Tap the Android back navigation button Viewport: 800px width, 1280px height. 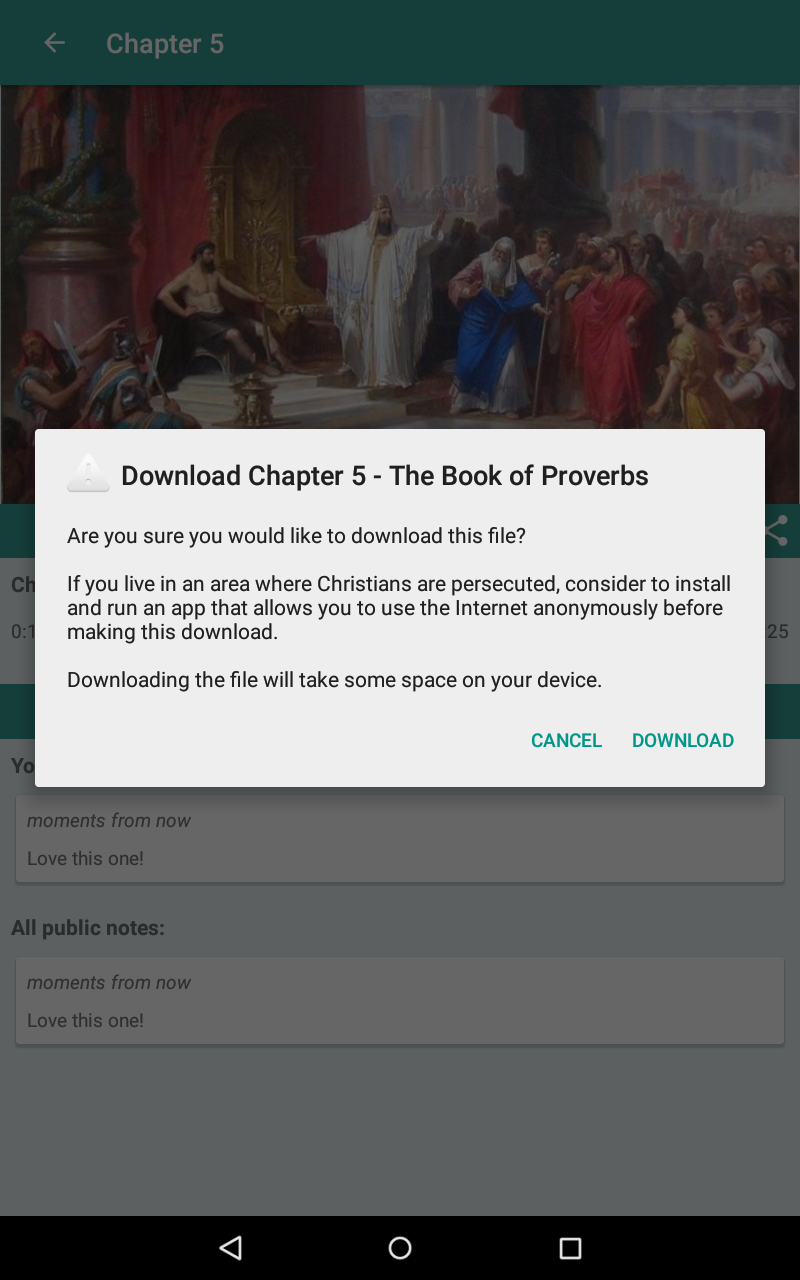coord(231,1247)
